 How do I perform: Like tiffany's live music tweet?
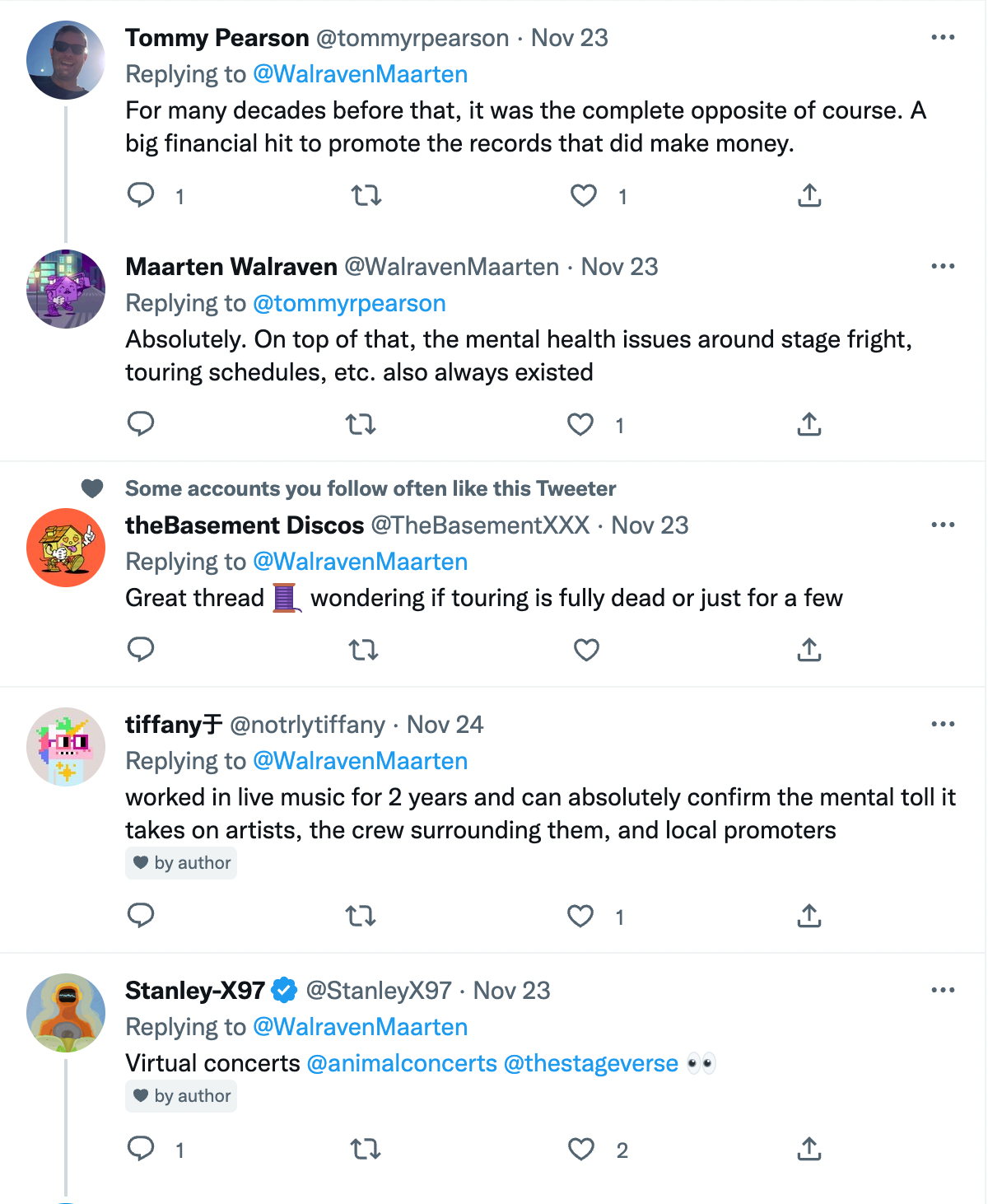580,916
